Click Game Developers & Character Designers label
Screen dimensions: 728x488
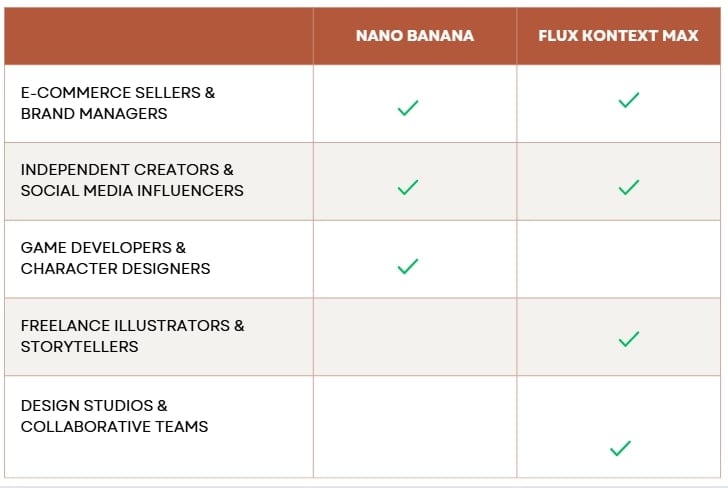[115, 258]
